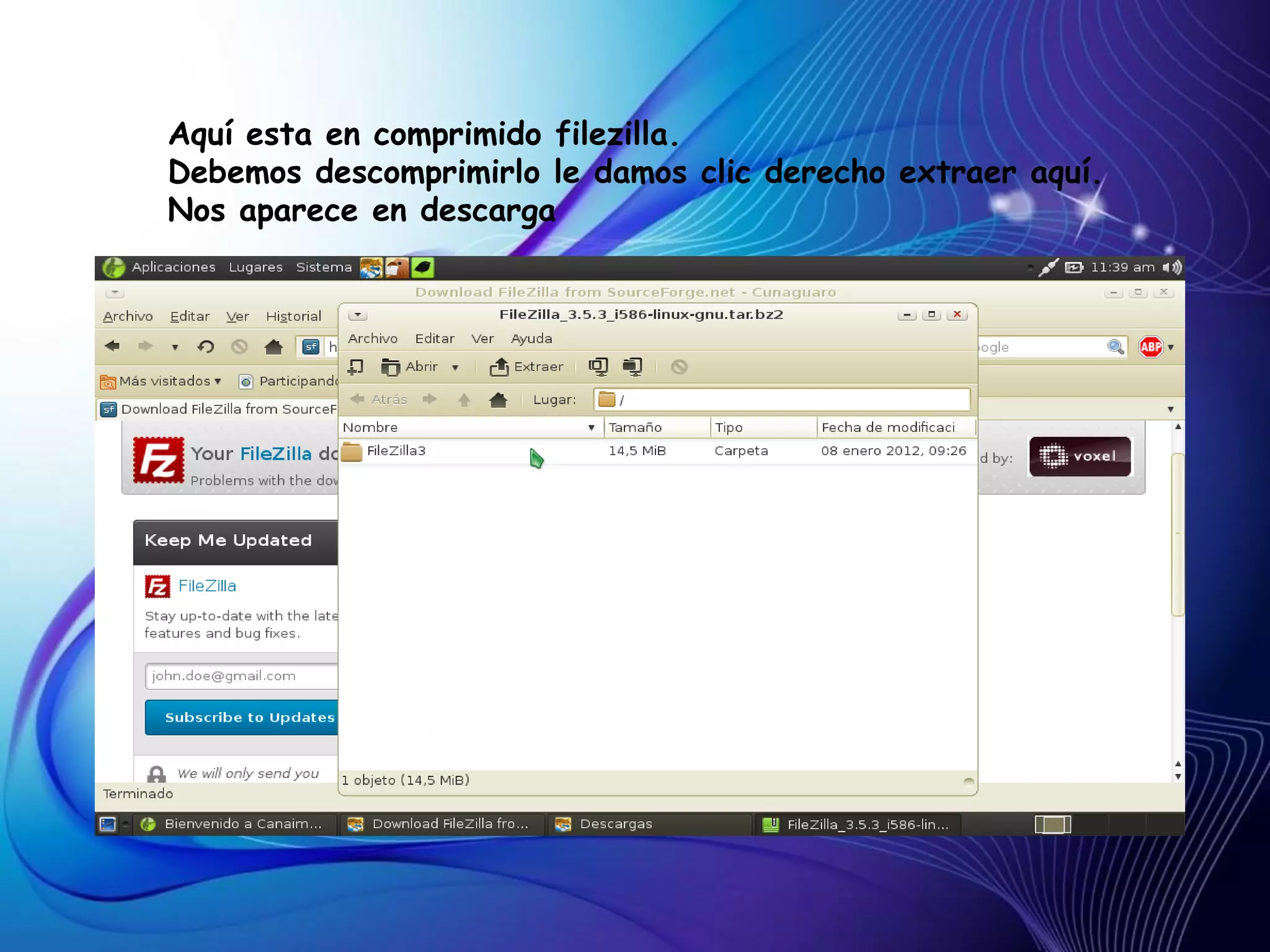Click the browser stop icon

pos(239,346)
